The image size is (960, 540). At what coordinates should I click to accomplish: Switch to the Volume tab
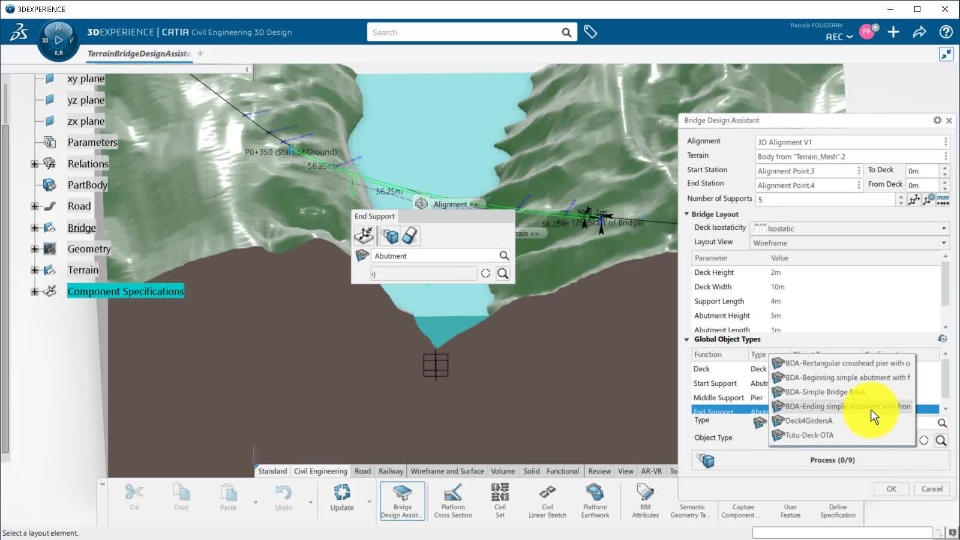click(503, 471)
